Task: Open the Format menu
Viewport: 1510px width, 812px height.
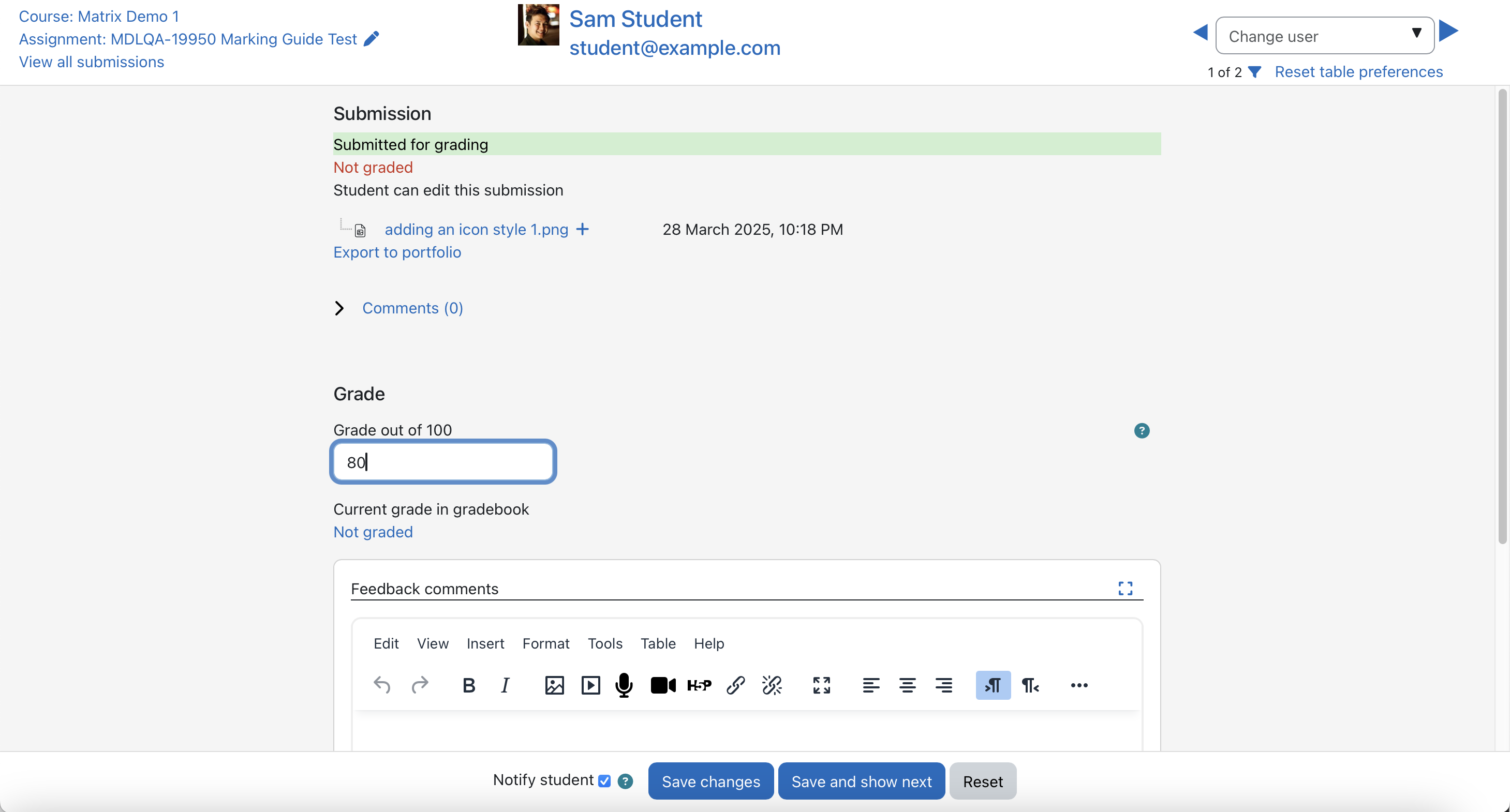Action: pos(546,643)
